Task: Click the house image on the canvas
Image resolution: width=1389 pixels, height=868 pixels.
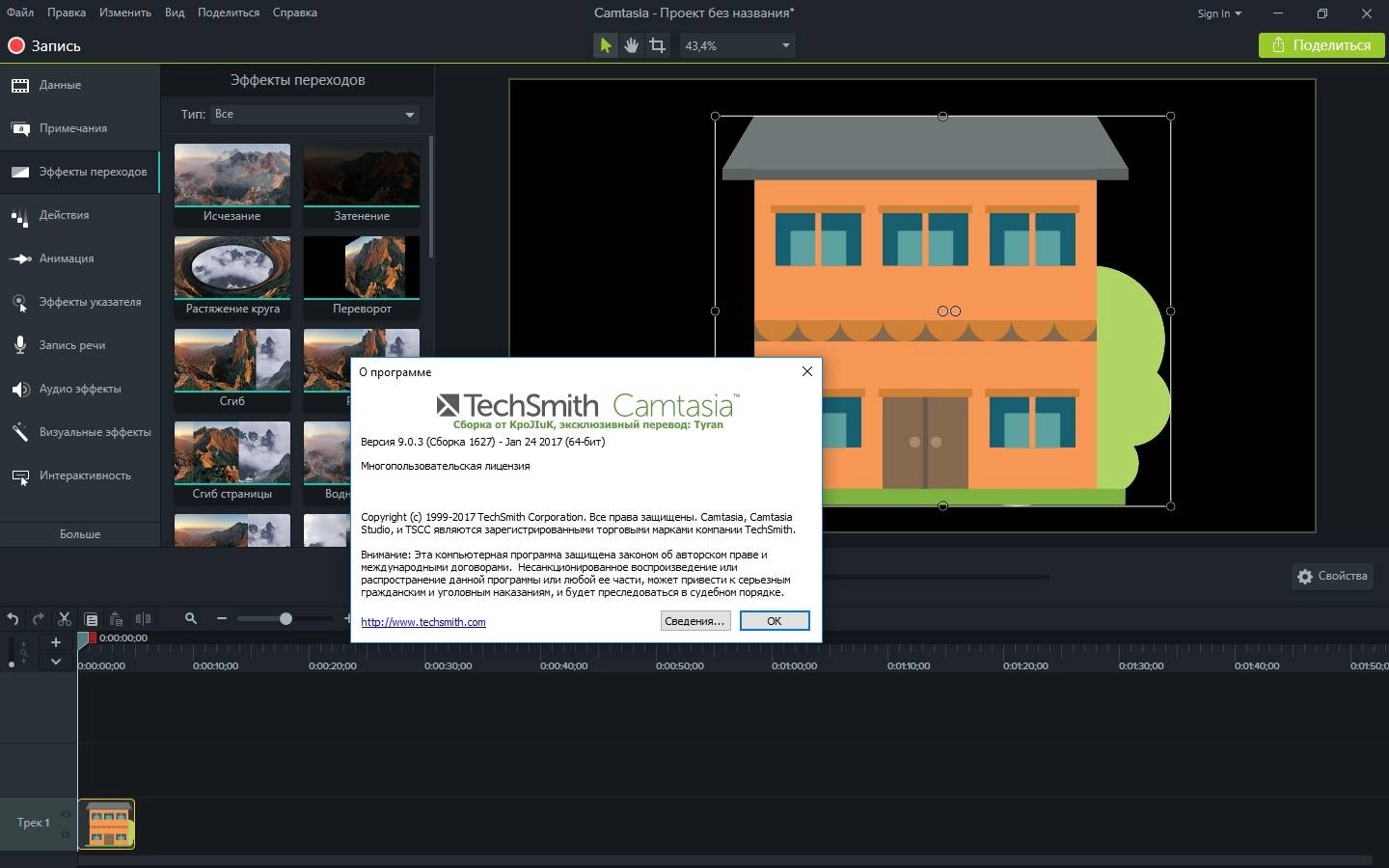Action: 942,311
